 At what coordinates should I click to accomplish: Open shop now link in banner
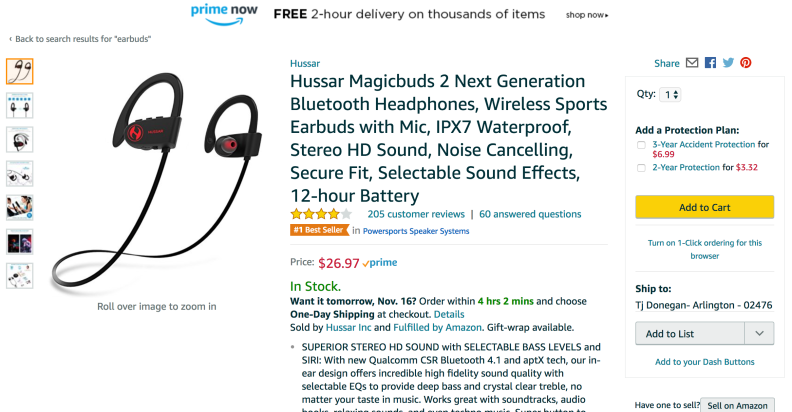coord(587,15)
